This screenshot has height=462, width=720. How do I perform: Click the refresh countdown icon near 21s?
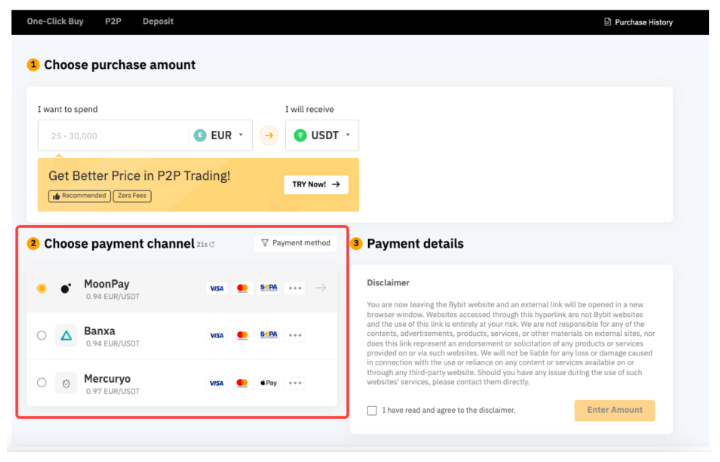pos(212,245)
